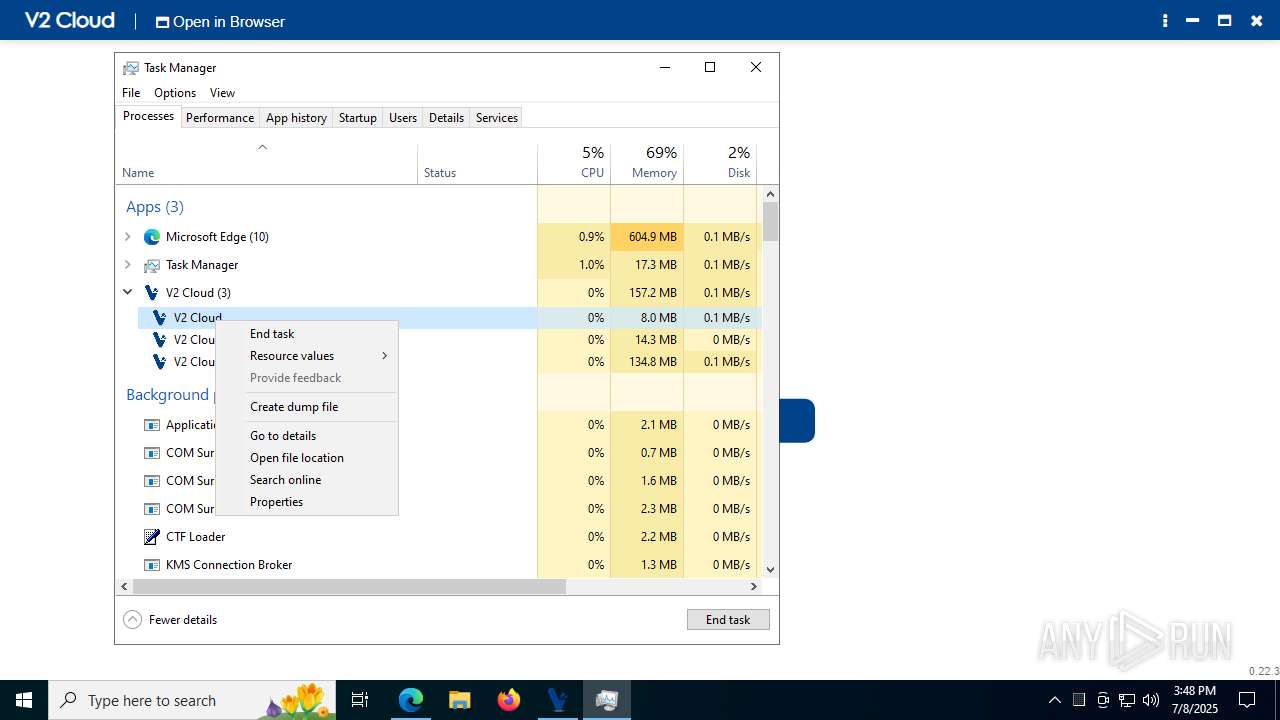
Task: Click the KMS Connection Broker icon
Action: pos(152,565)
